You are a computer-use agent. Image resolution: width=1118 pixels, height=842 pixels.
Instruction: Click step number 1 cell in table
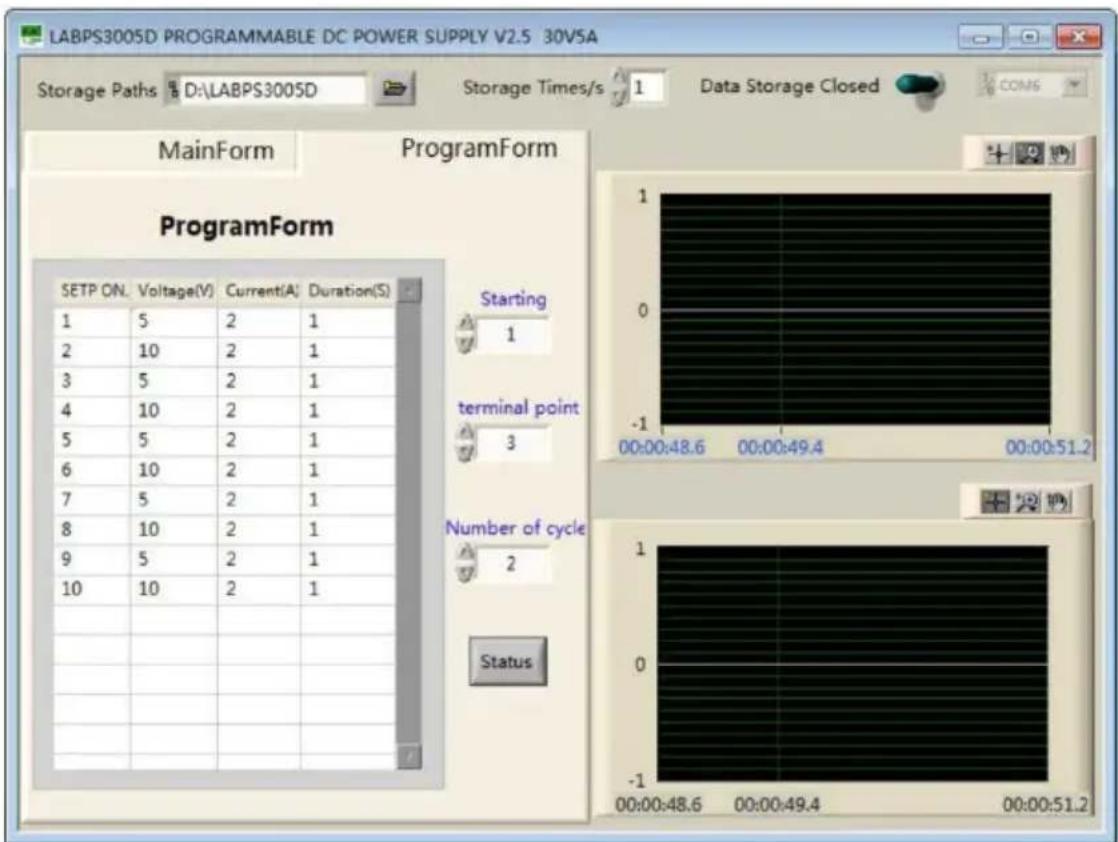(x=93, y=322)
